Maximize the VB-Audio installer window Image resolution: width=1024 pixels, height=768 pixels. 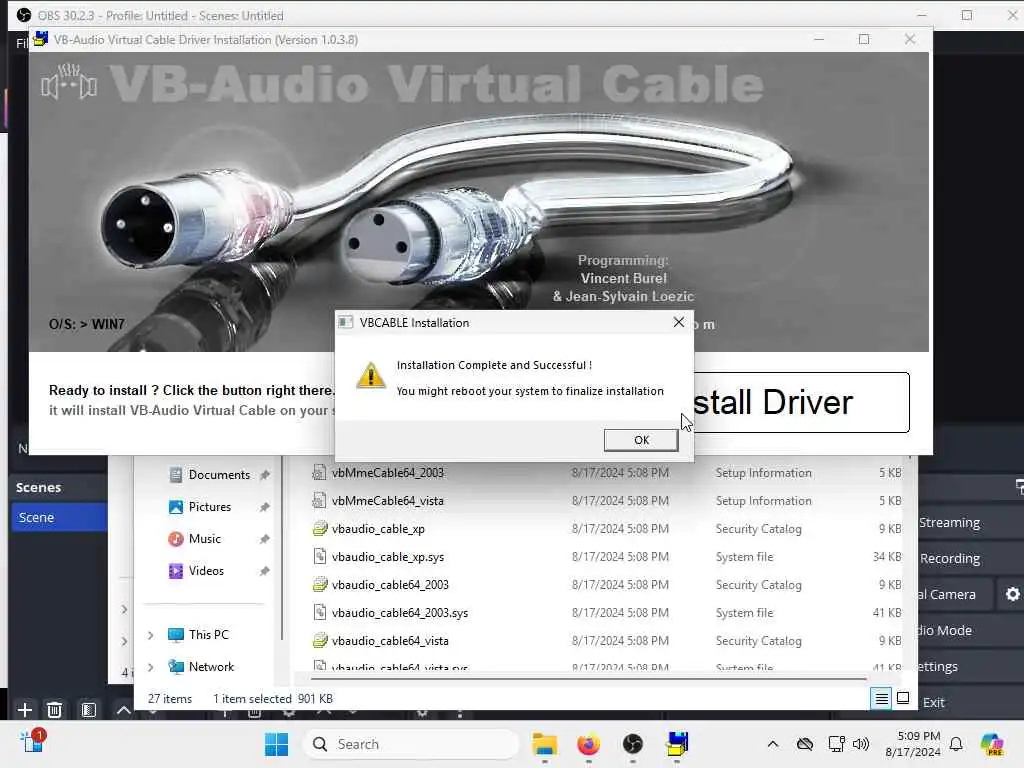tap(863, 39)
